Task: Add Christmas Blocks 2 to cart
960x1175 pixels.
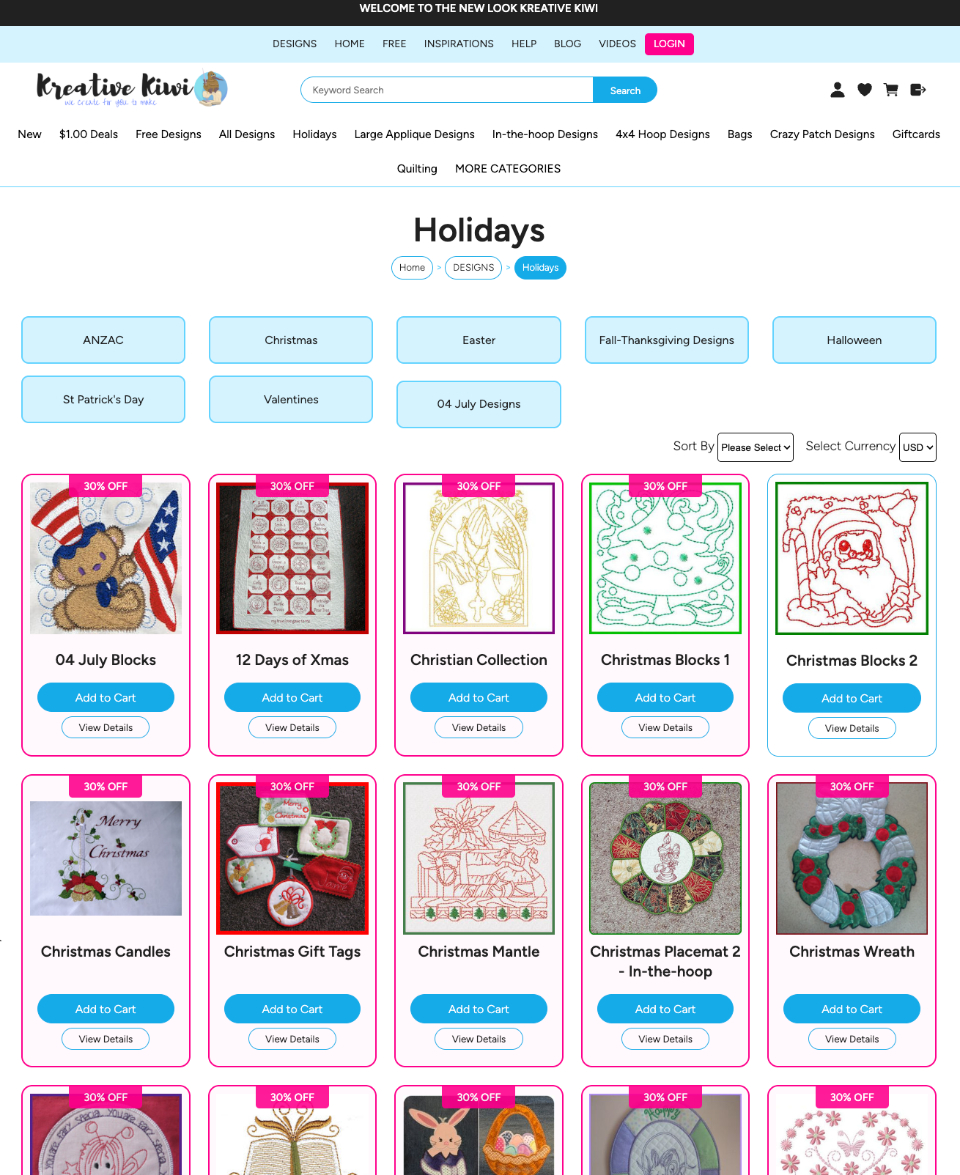Action: (x=851, y=698)
